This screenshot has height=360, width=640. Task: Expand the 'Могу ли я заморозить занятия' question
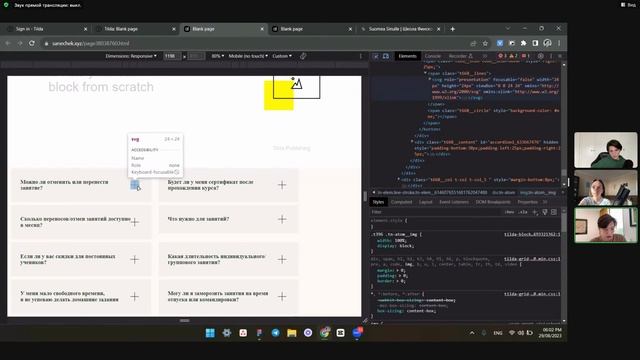pyautogui.click(x=282, y=296)
